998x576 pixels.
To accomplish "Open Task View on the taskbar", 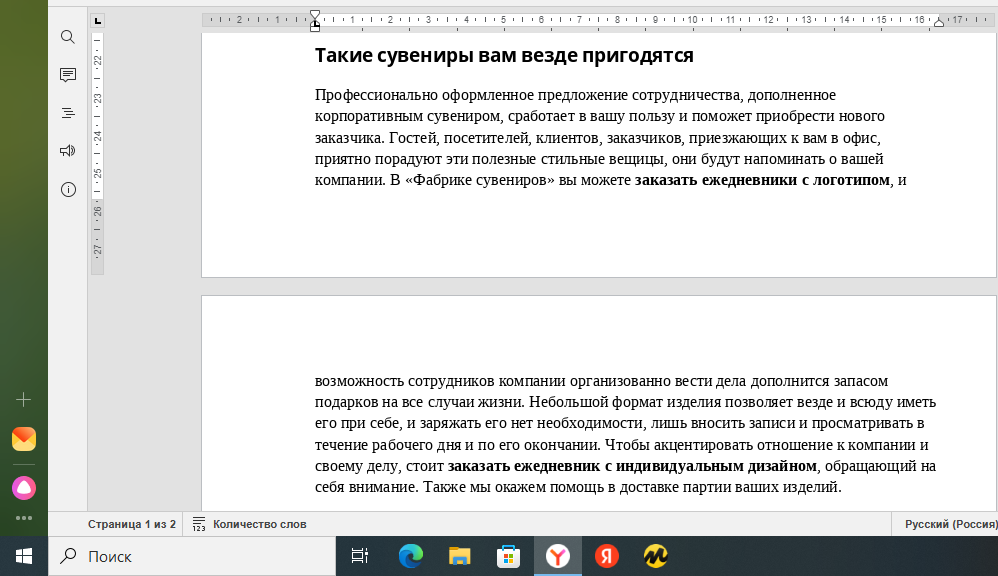I will pyautogui.click(x=360, y=556).
